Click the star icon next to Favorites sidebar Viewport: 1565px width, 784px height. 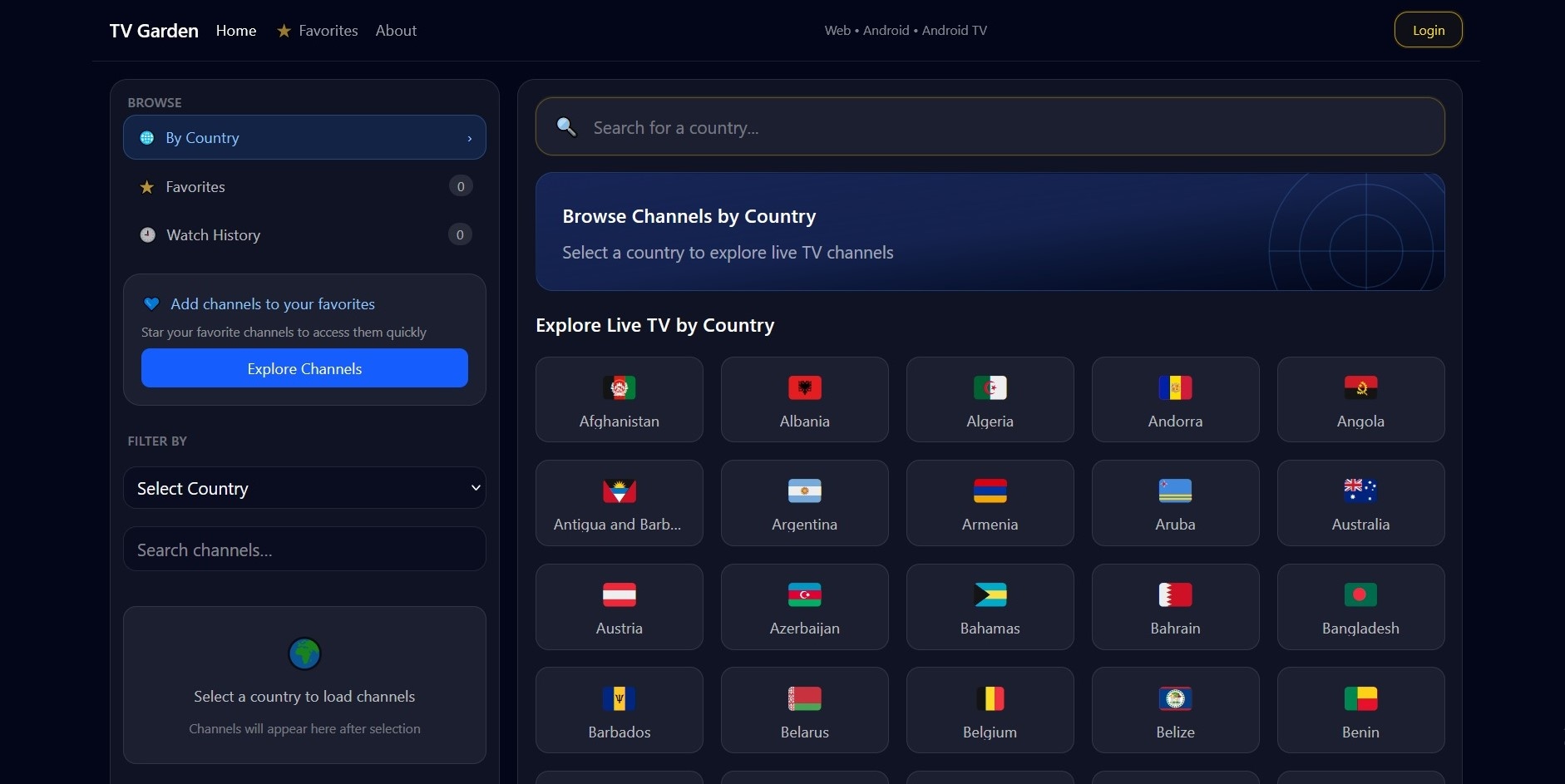click(x=147, y=187)
